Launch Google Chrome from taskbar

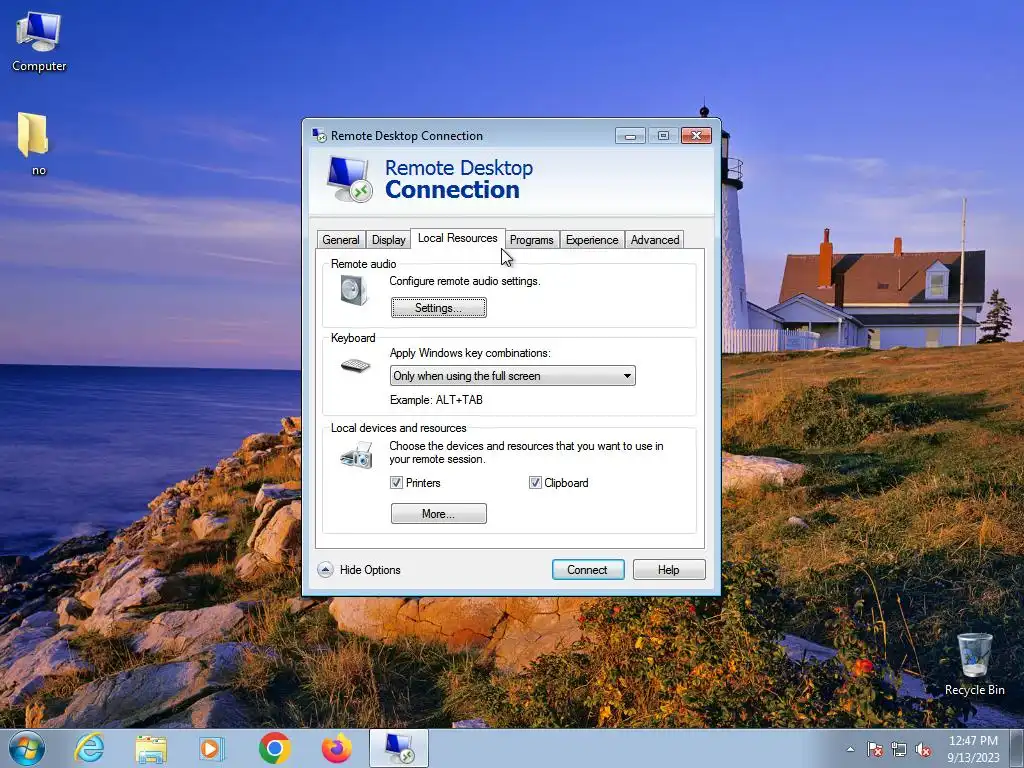coord(274,748)
